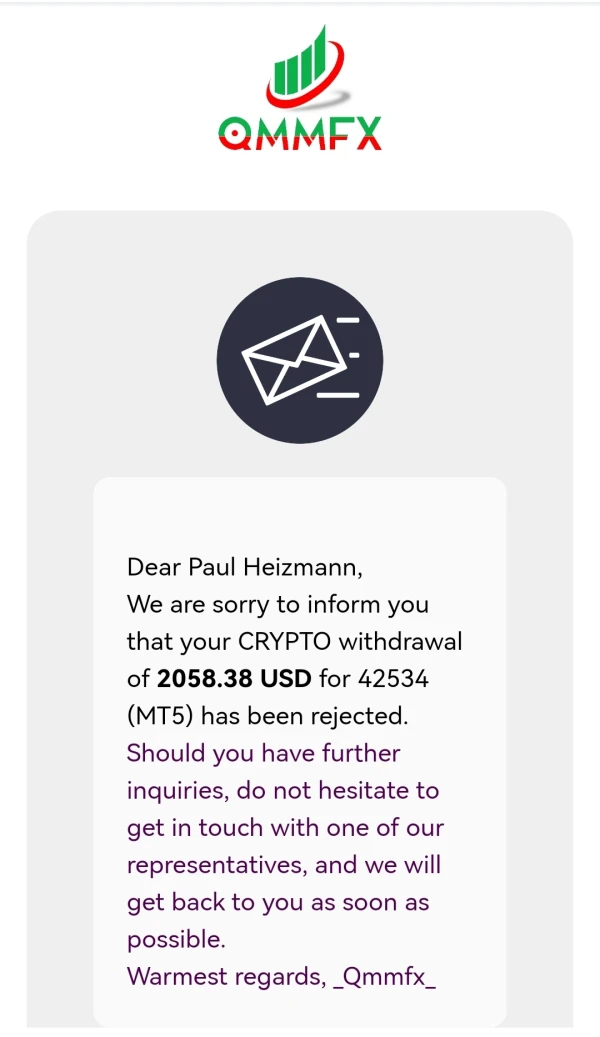Screen dimensions: 600x1037
Task: Click the flying envelope mail icon
Action: [300, 359]
